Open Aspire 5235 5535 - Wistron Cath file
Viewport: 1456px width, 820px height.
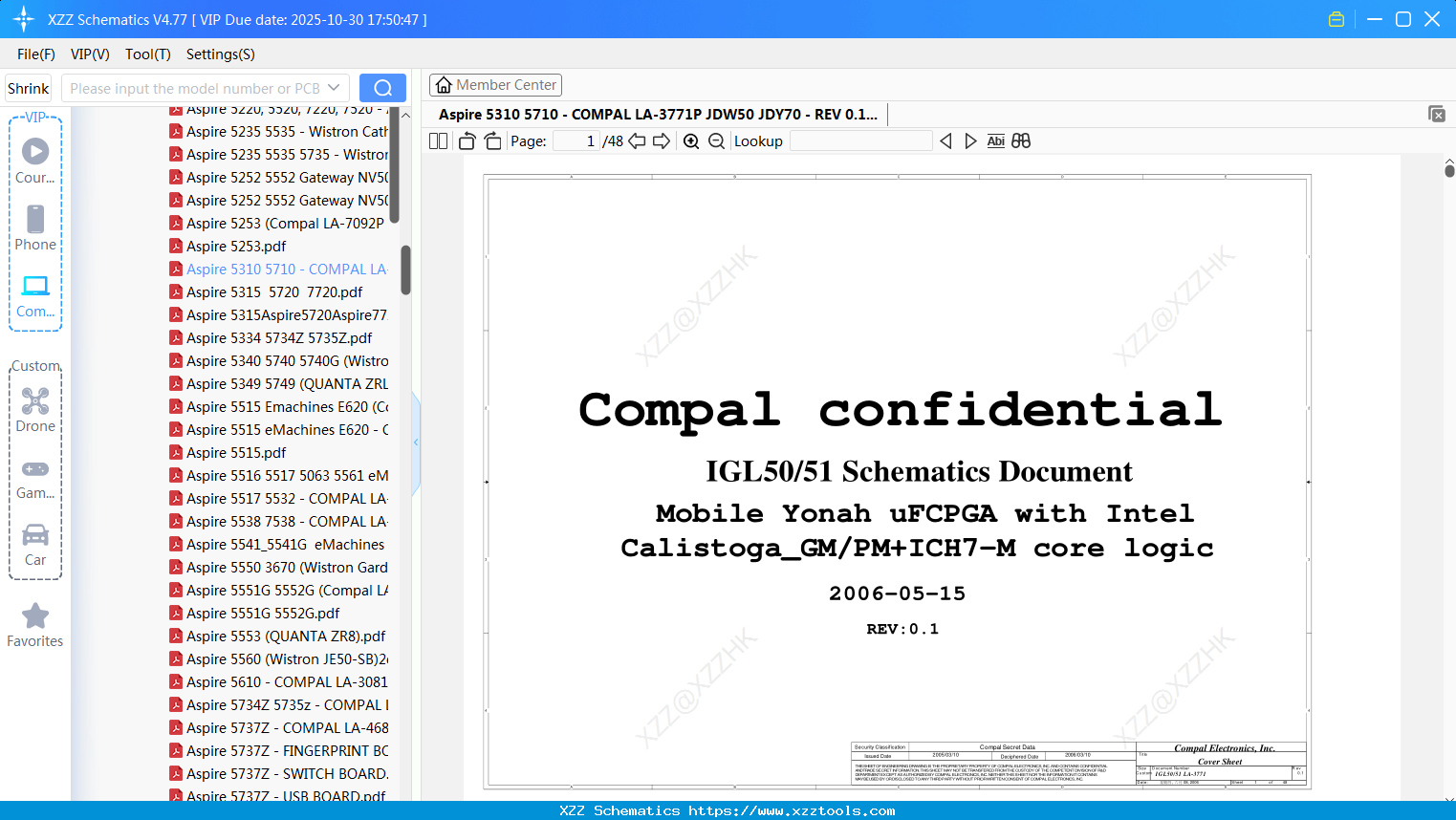[x=279, y=132]
